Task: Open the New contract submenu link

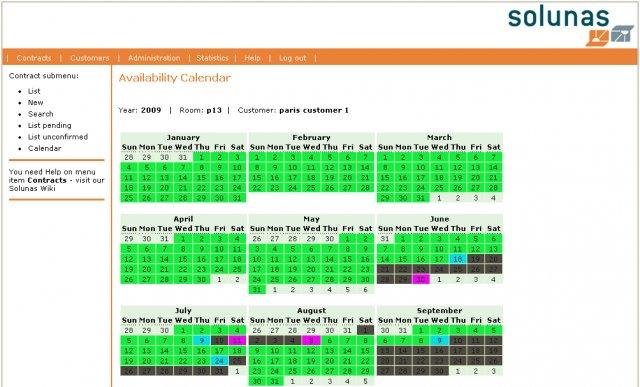Action: 36,102
